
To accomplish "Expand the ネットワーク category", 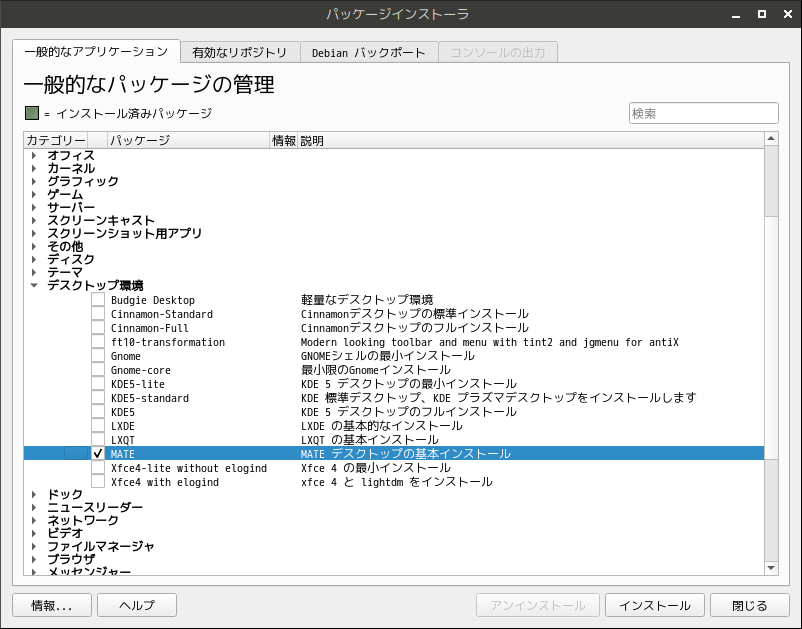I will 34,520.
